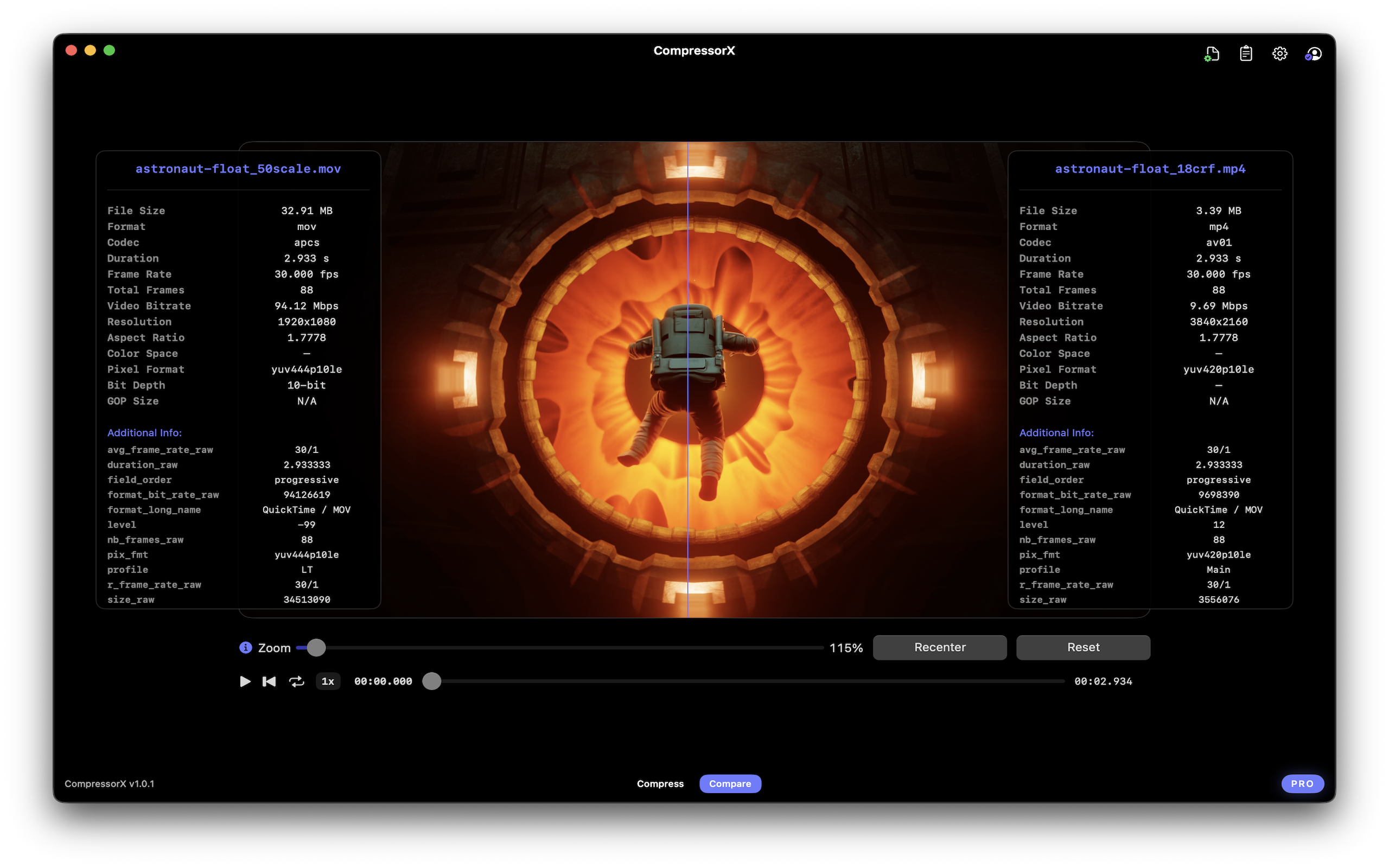Open the file export settings icon
The width and height of the screenshot is (1389, 868).
point(1212,53)
